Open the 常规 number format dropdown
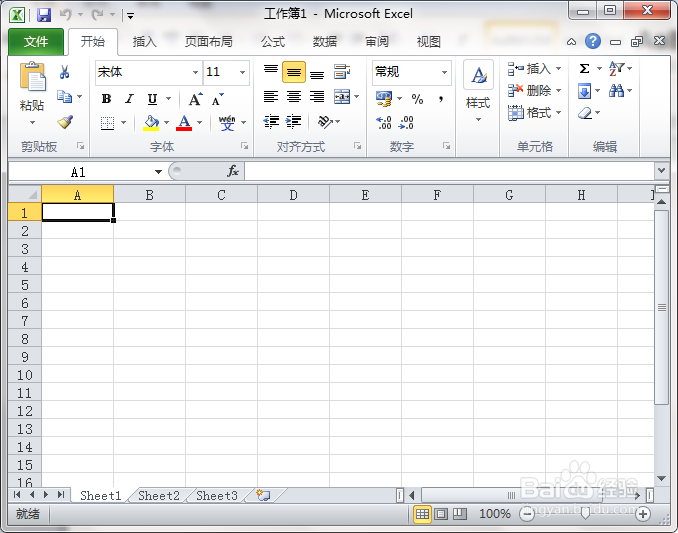The width and height of the screenshot is (678, 533). [445, 72]
